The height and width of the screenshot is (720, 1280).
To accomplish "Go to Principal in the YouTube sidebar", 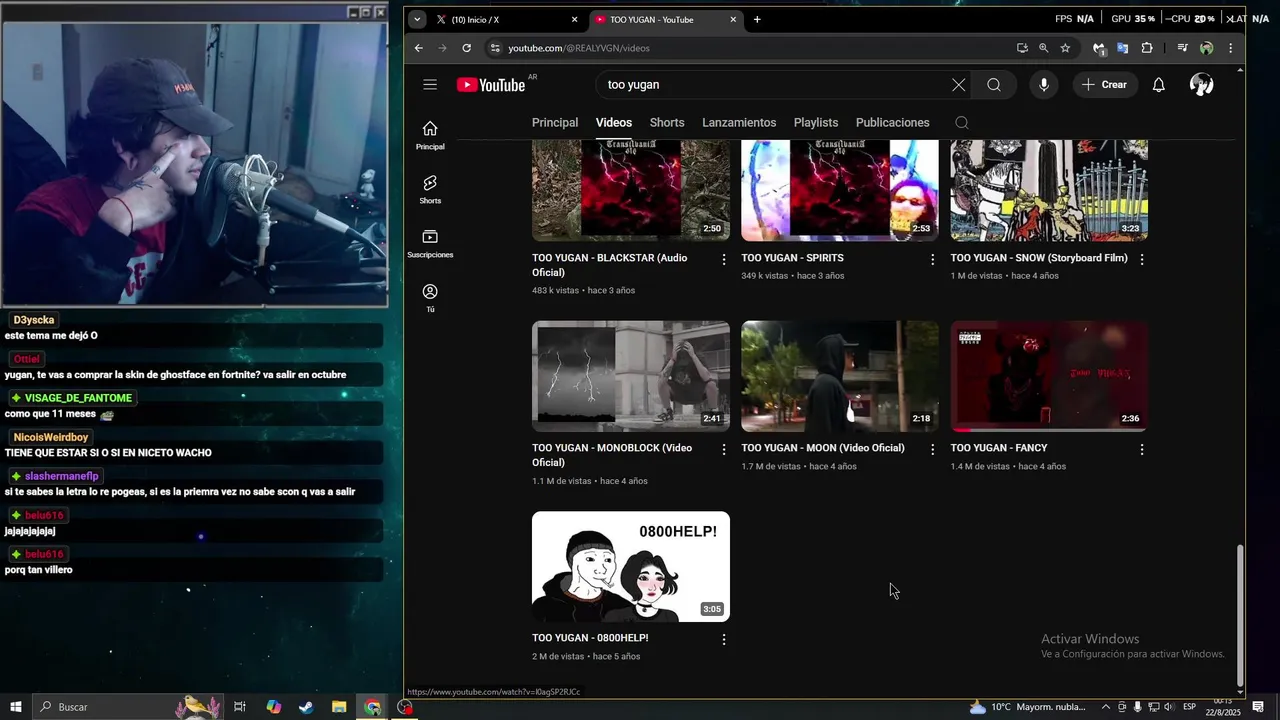I will pos(430,135).
